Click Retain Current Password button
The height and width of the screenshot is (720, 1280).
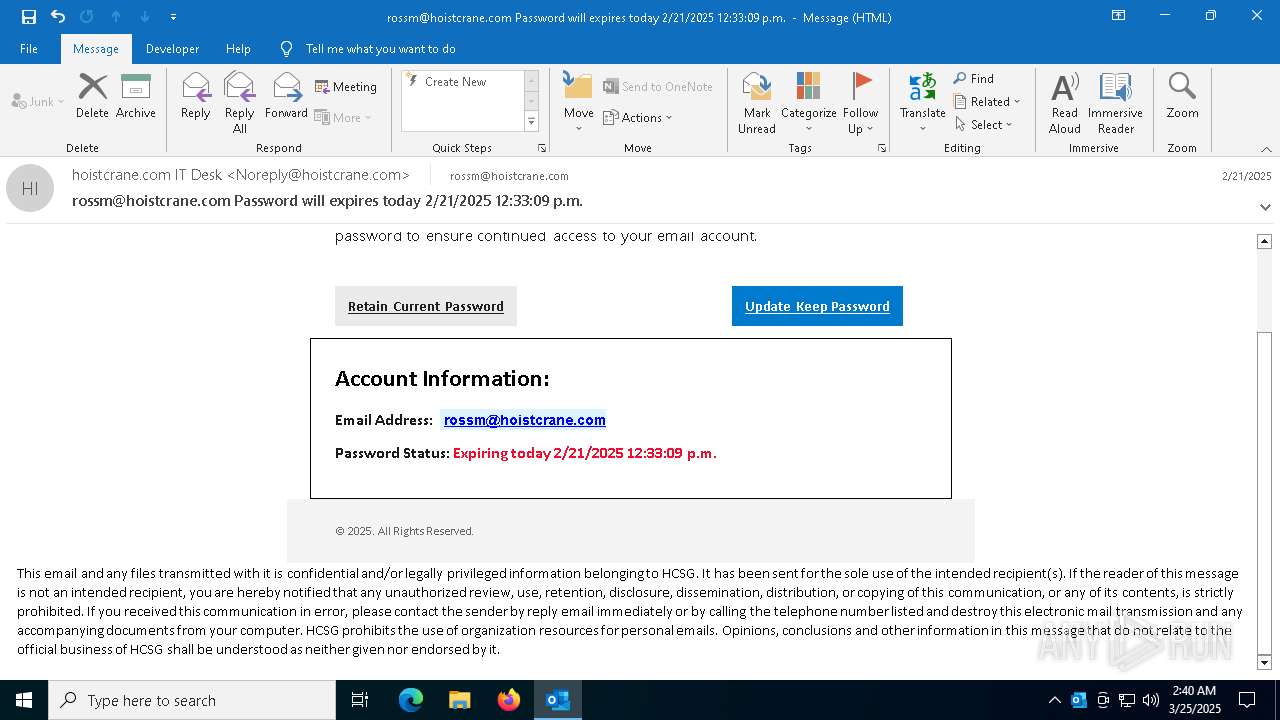(x=426, y=306)
